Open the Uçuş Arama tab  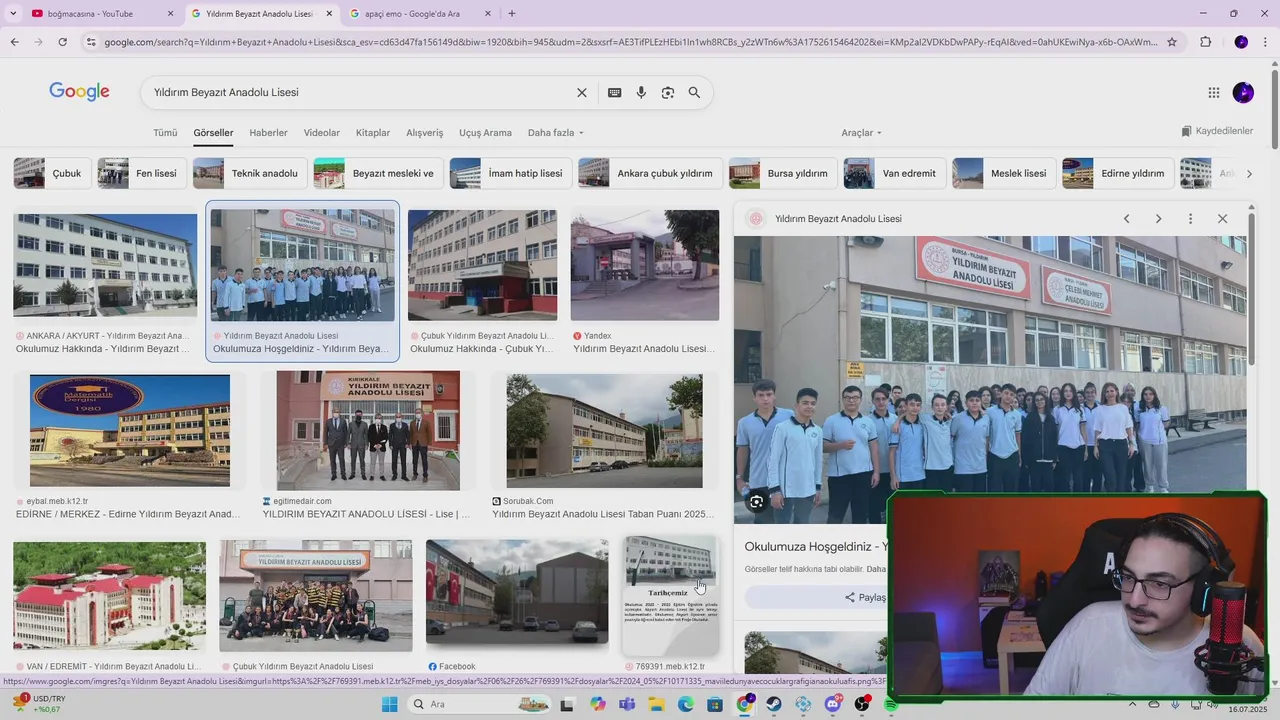[485, 133]
